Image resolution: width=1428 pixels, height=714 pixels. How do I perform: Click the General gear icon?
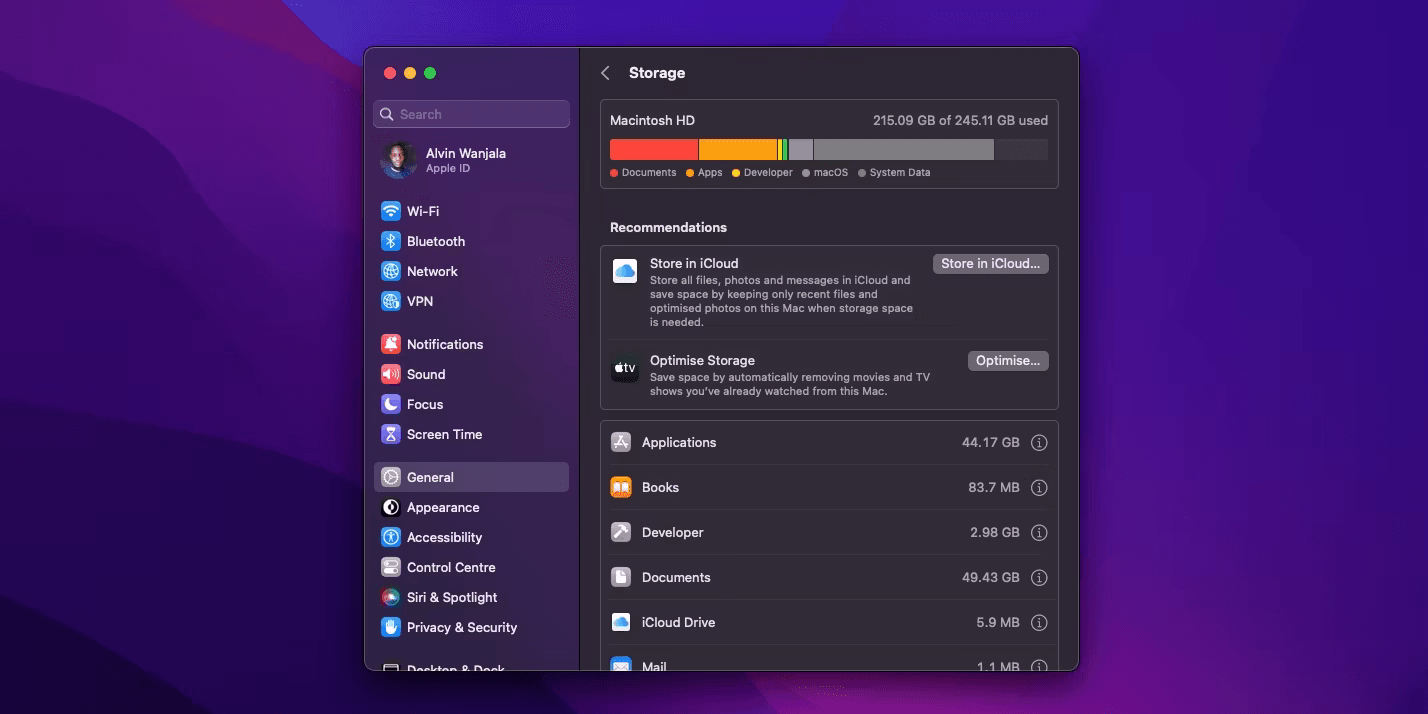(x=391, y=477)
